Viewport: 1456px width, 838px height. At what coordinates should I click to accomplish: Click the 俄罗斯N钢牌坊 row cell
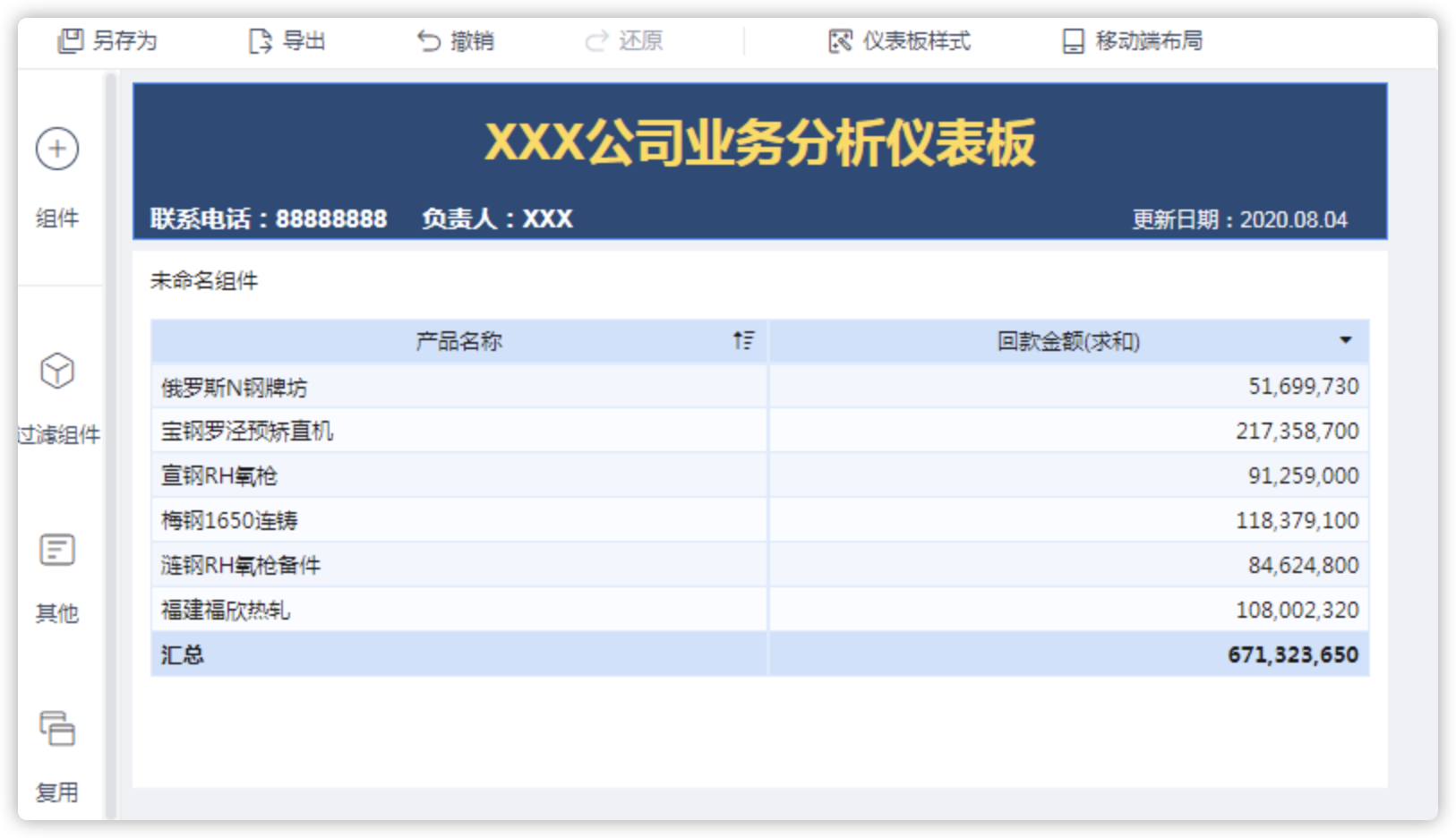point(235,388)
